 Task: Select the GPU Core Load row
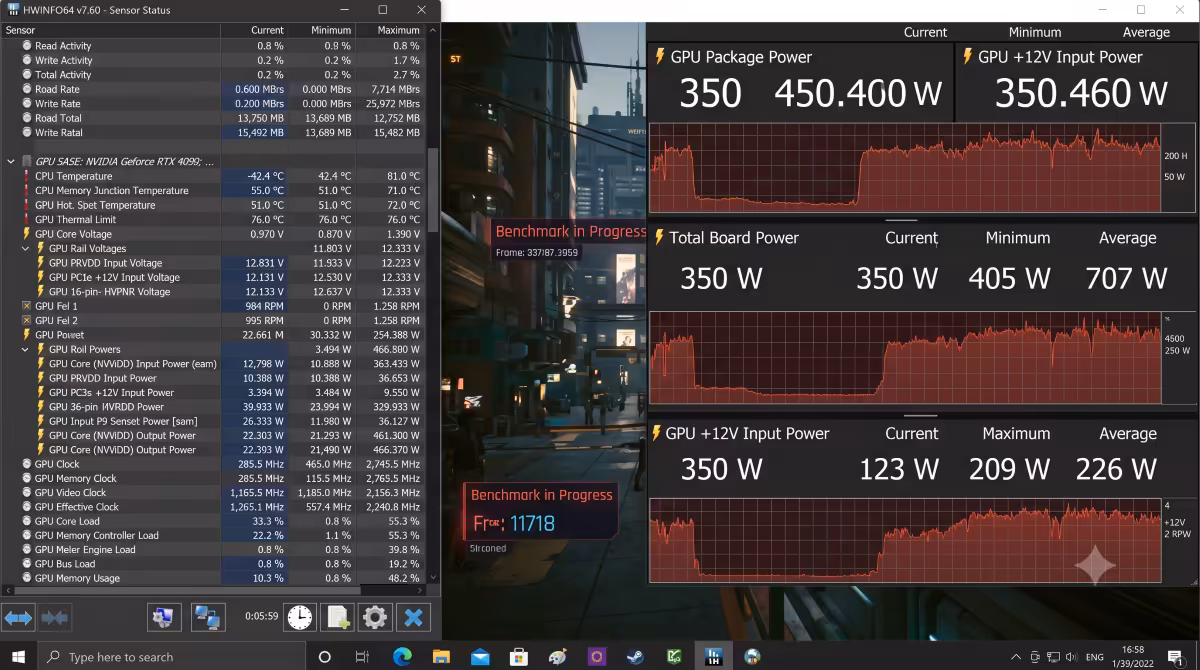tap(213, 521)
